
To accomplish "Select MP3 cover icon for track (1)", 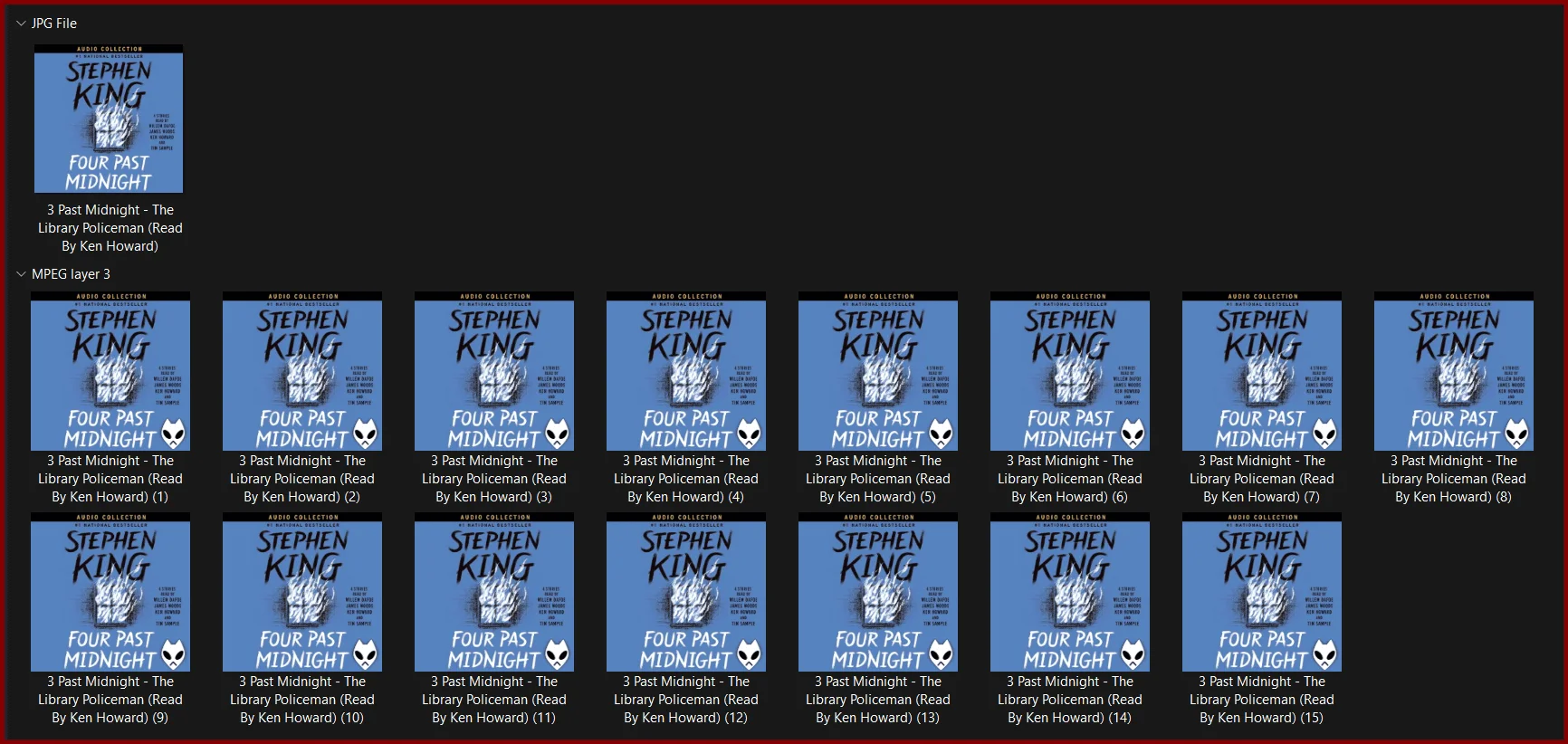I will click(x=110, y=371).
